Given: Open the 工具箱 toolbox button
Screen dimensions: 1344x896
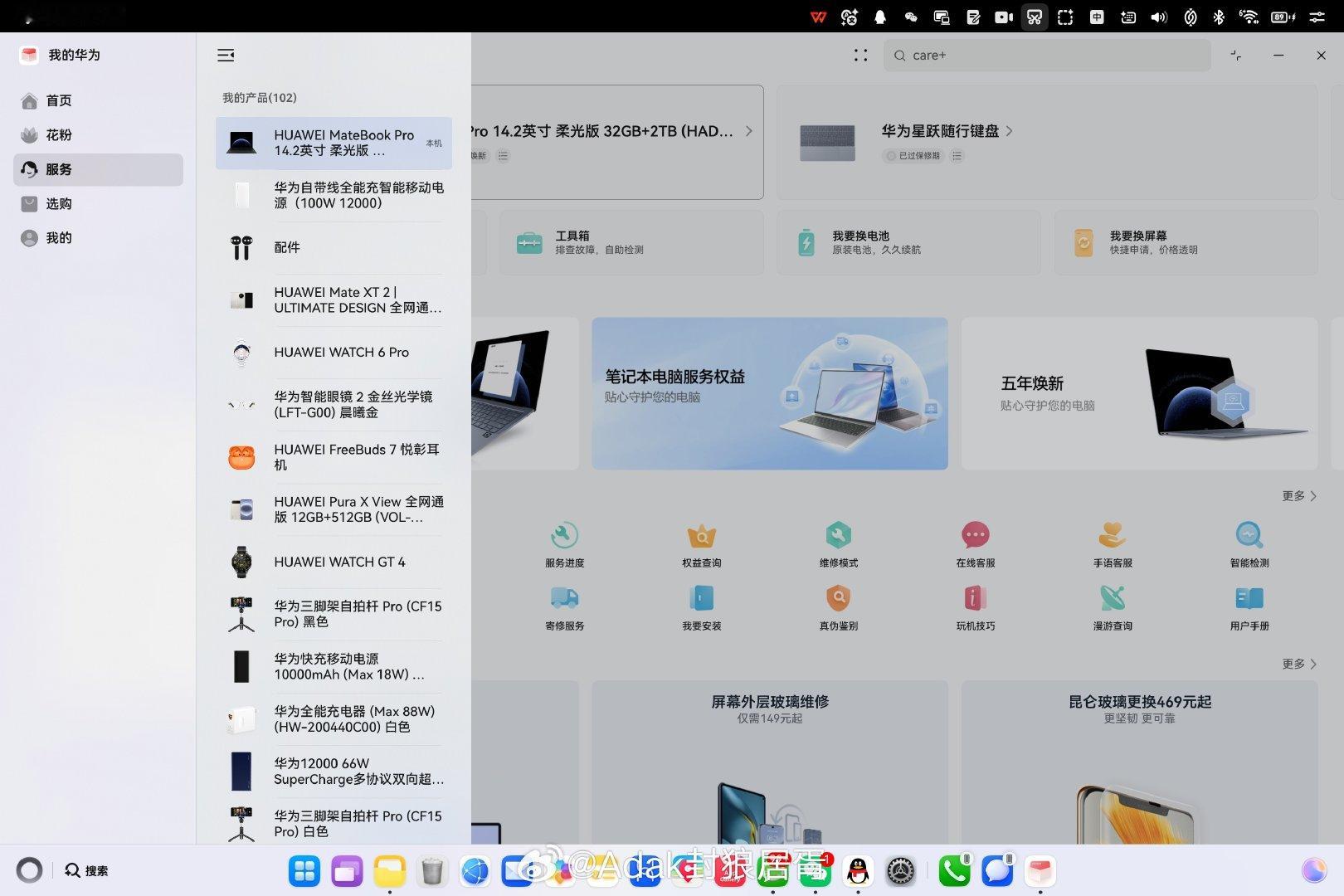Looking at the screenshot, I should (631, 242).
